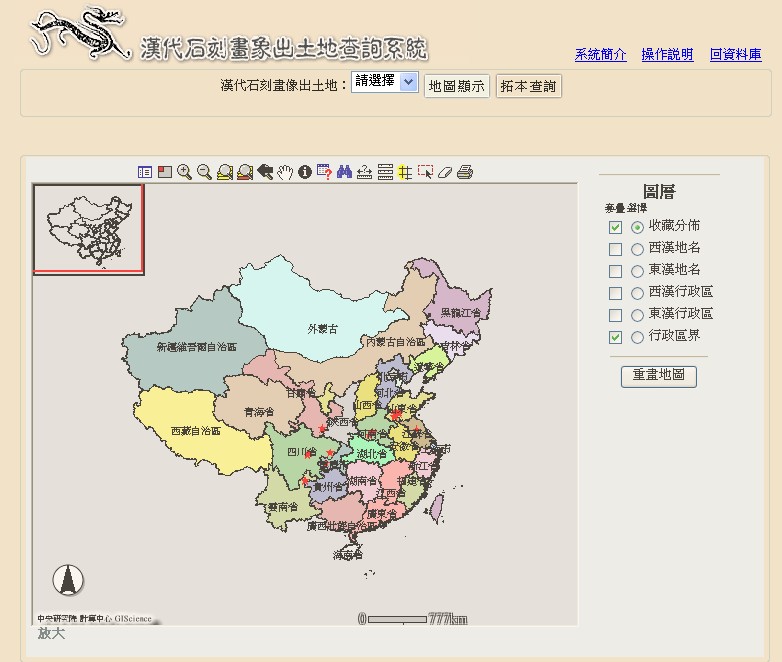This screenshot has width=782, height=662.
Task: Click the printer icon in map toolbar
Action: tap(465, 172)
